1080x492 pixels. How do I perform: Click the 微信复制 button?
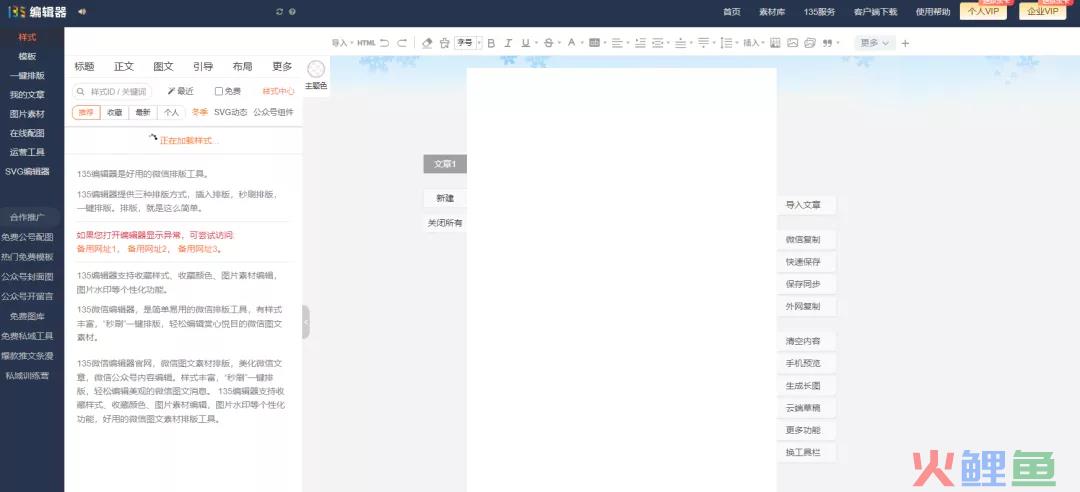coord(806,240)
